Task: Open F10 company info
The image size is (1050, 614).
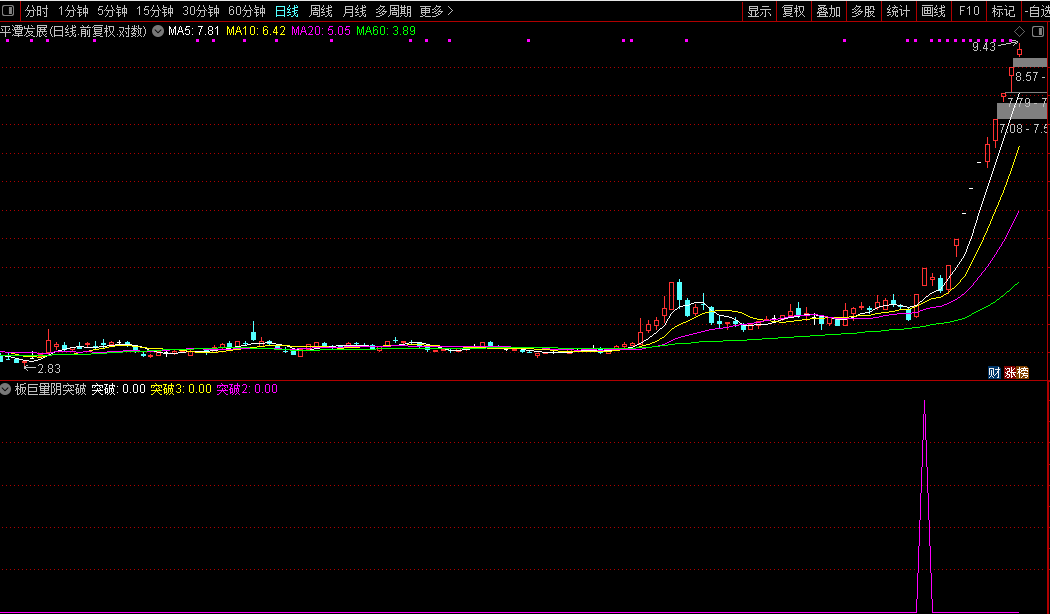Action: (968, 11)
